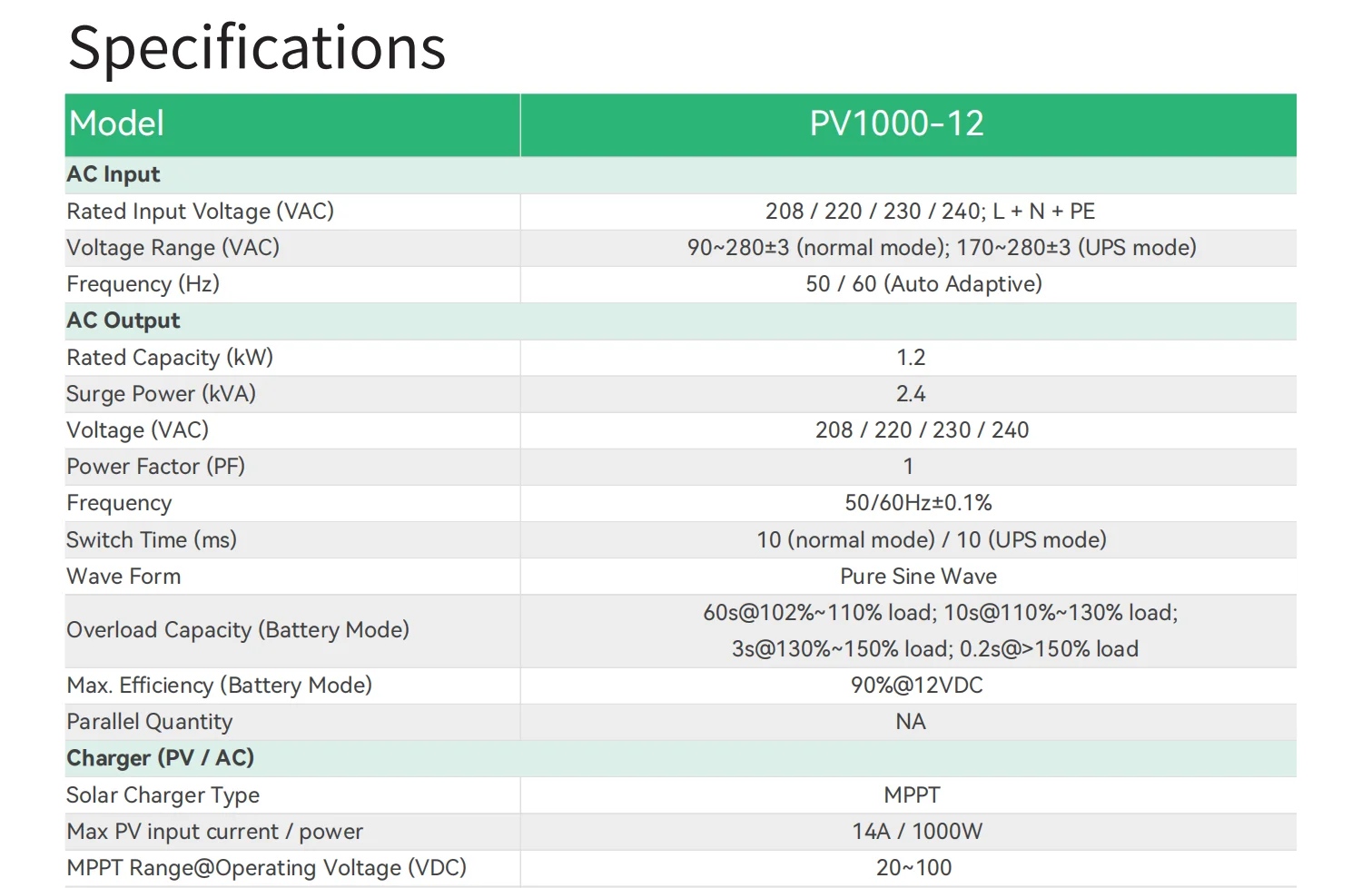Click the Model header cell
Image resolution: width=1372 pixels, height=888 pixels.
(x=117, y=124)
